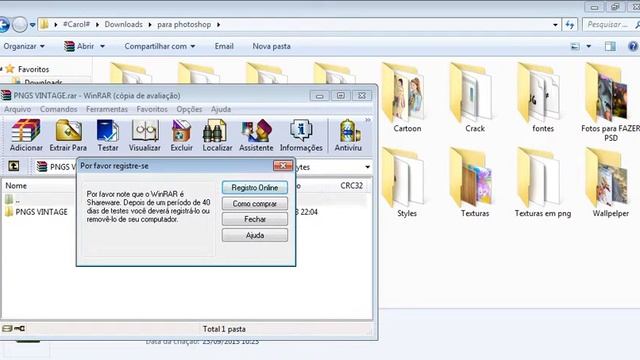This screenshot has width=640, height=360.
Task: Show more WinRAR toolbar buttons chevron
Action: 368,120
